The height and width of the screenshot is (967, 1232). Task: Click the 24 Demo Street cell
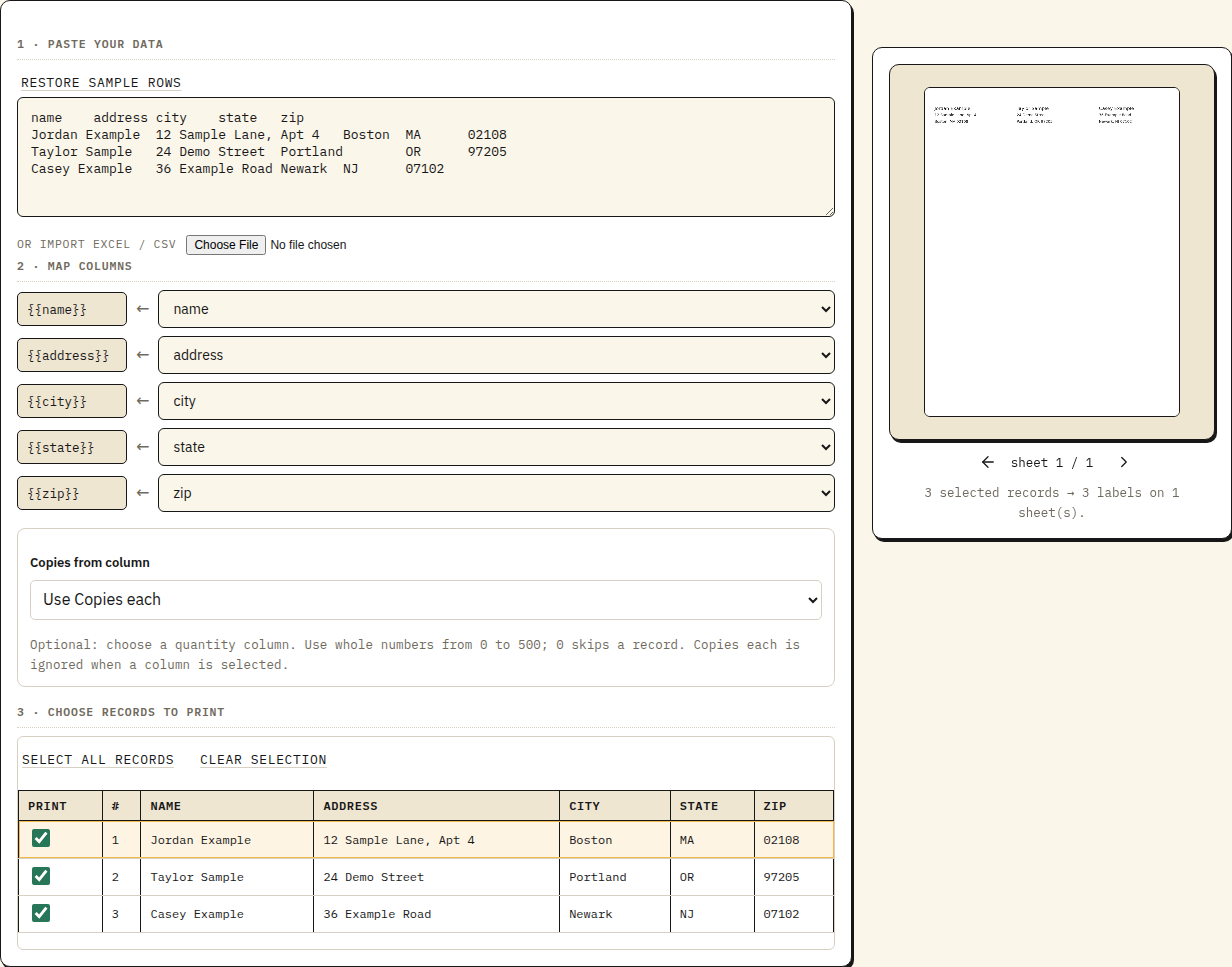pos(437,877)
